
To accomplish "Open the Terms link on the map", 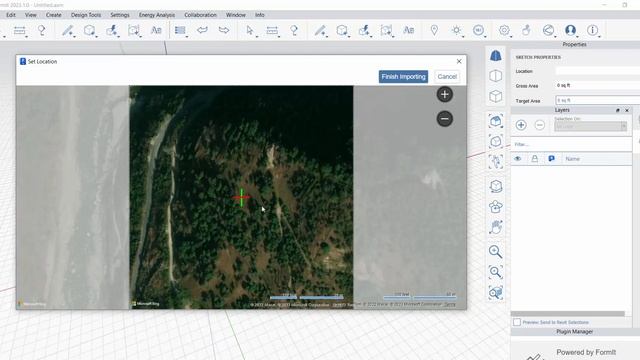I will click(x=449, y=304).
